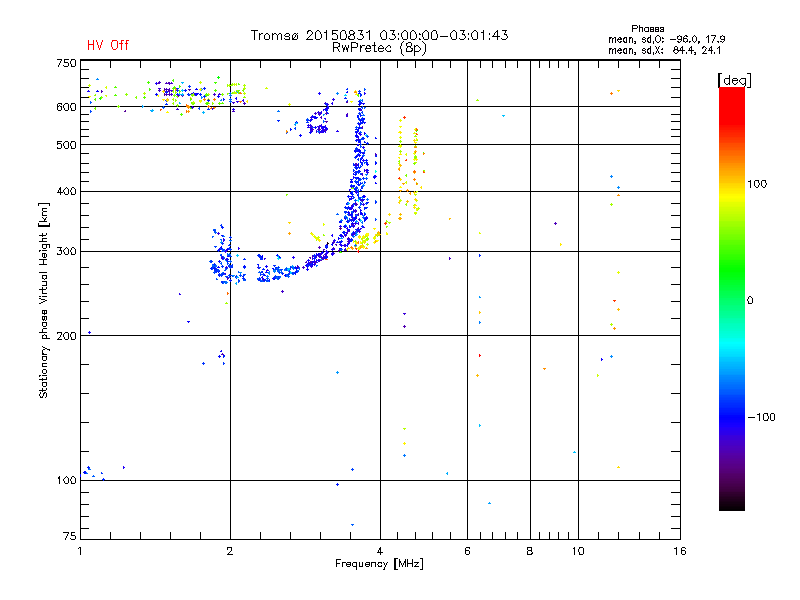Image resolution: width=800 pixels, height=600 pixels.
Task: Click the red HV Off label
Action: tap(108, 45)
